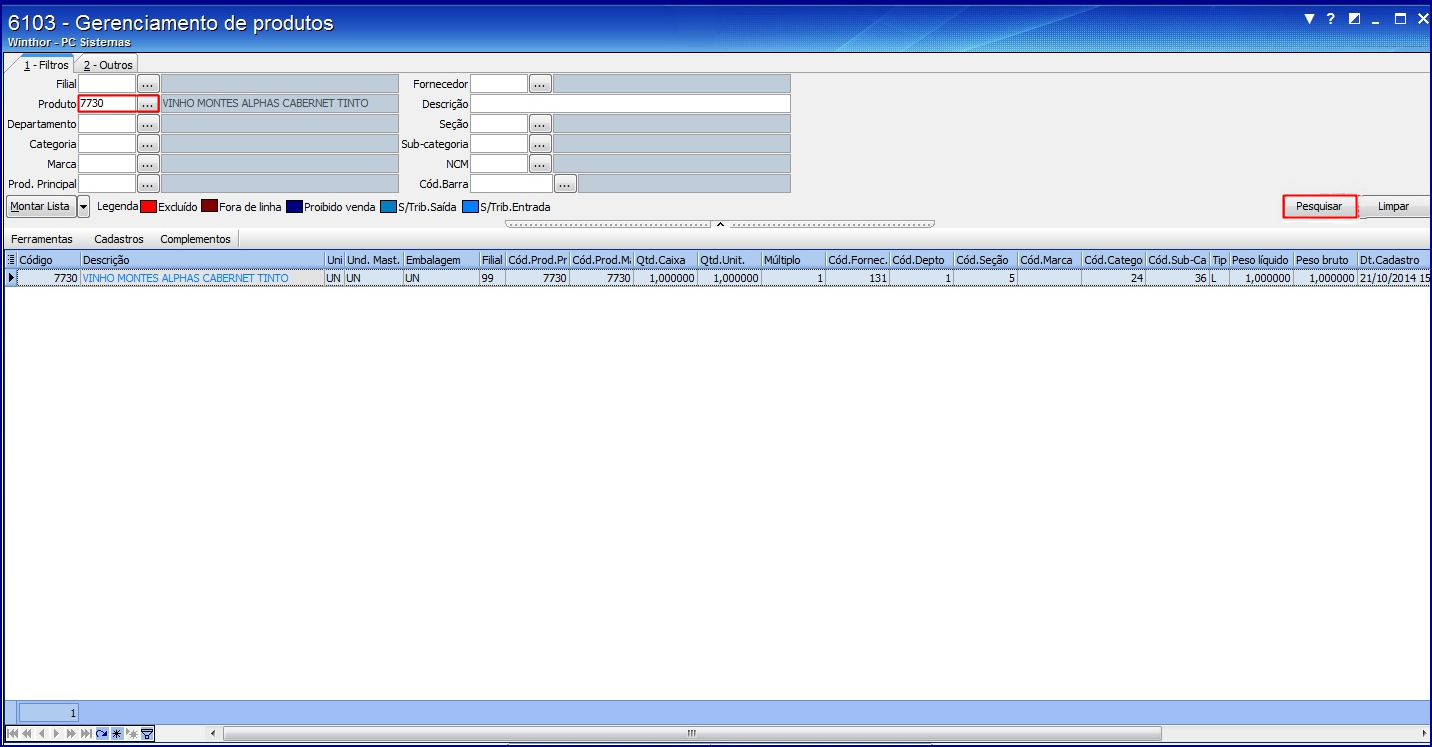Collapse the filter panel using chevron handle
This screenshot has width=1432, height=747.
click(720, 224)
